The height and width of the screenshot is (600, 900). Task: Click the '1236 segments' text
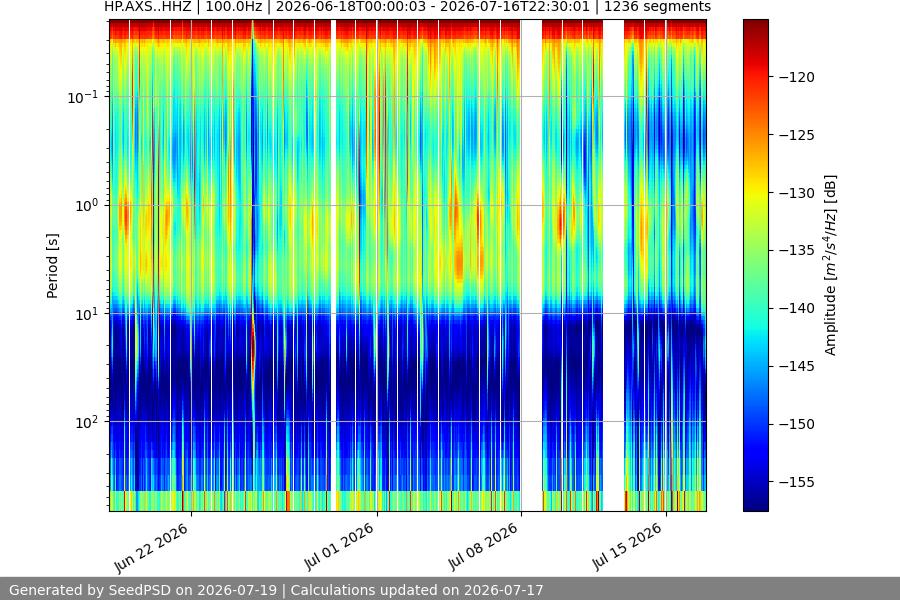point(657,7)
